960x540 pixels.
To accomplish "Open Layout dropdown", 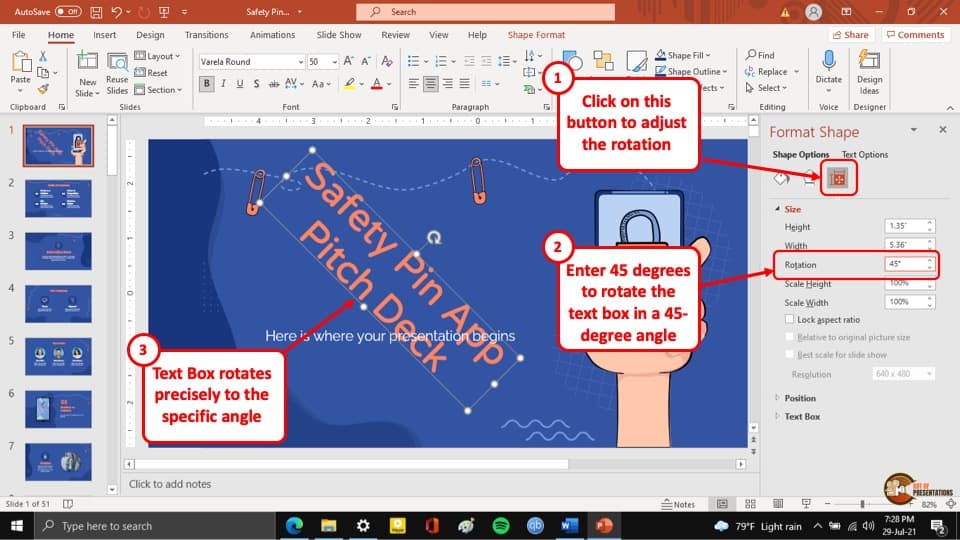I will click(157, 56).
